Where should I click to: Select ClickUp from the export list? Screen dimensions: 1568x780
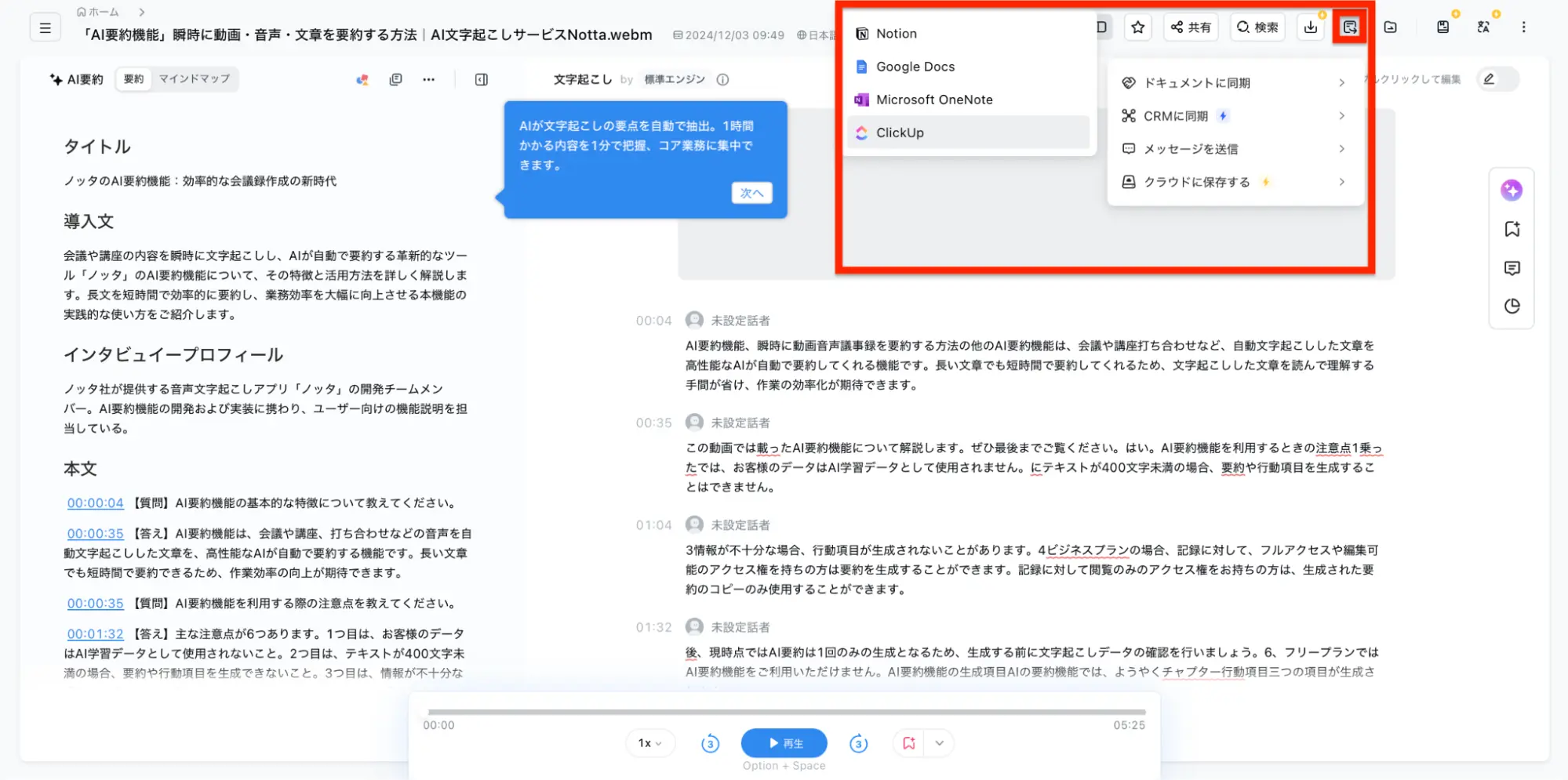[969, 132]
